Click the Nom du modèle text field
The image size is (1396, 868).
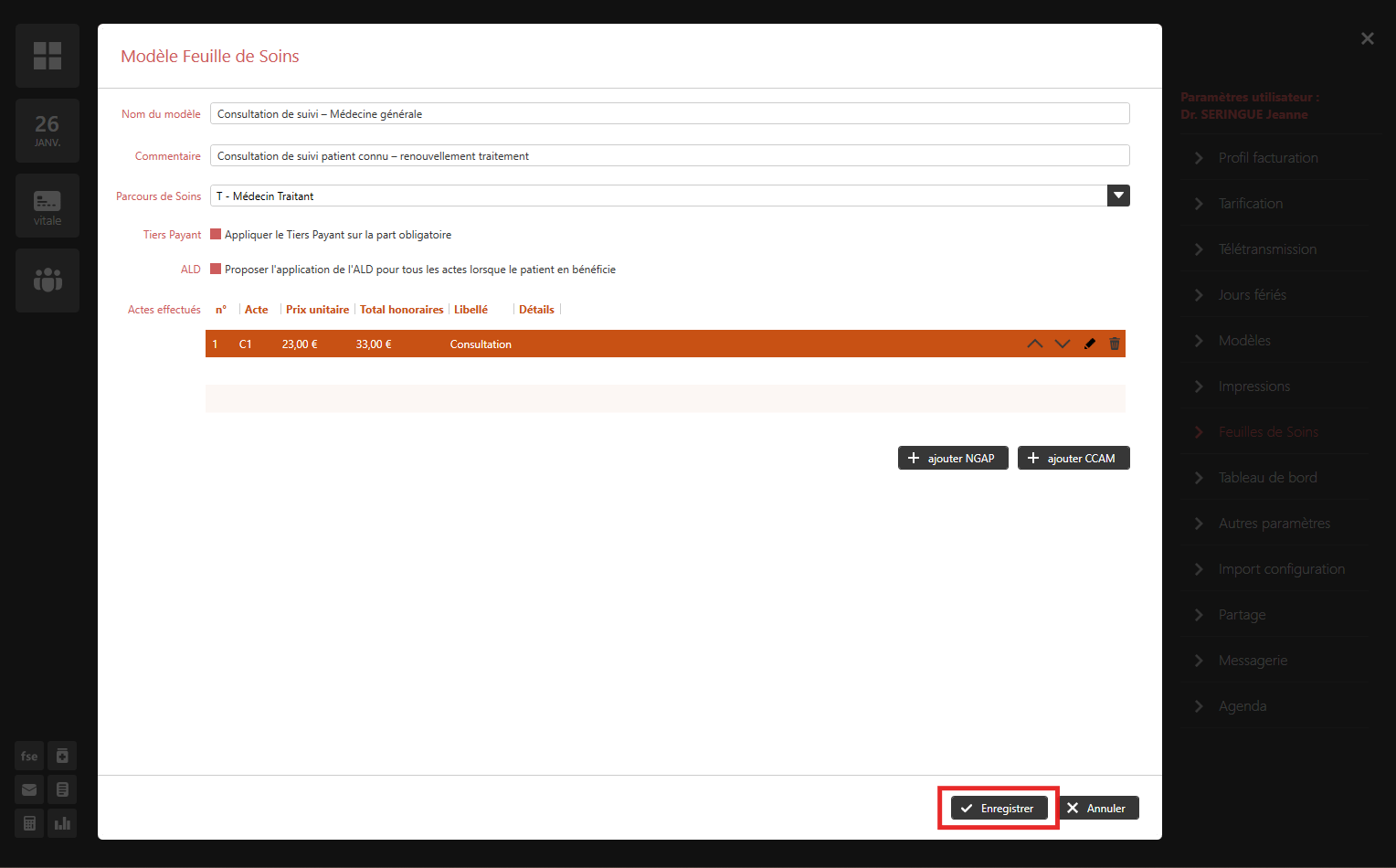[669, 113]
